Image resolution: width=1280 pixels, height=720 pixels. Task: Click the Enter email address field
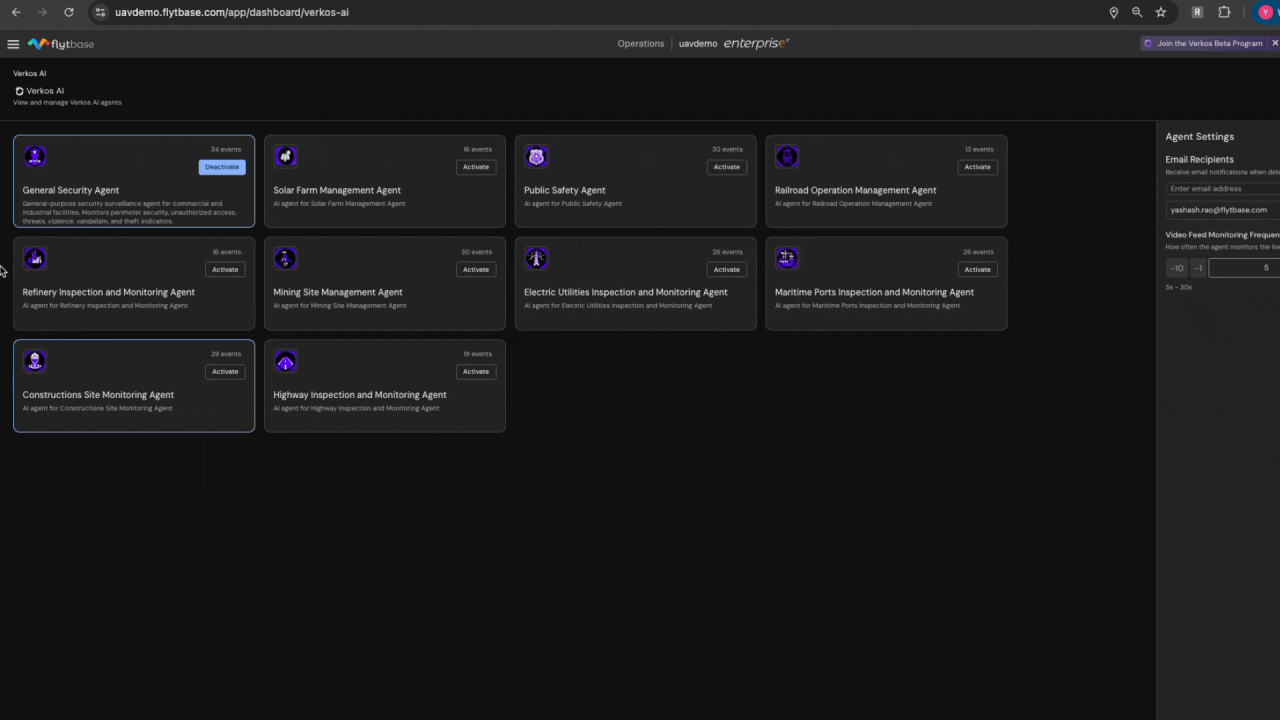tap(1223, 188)
